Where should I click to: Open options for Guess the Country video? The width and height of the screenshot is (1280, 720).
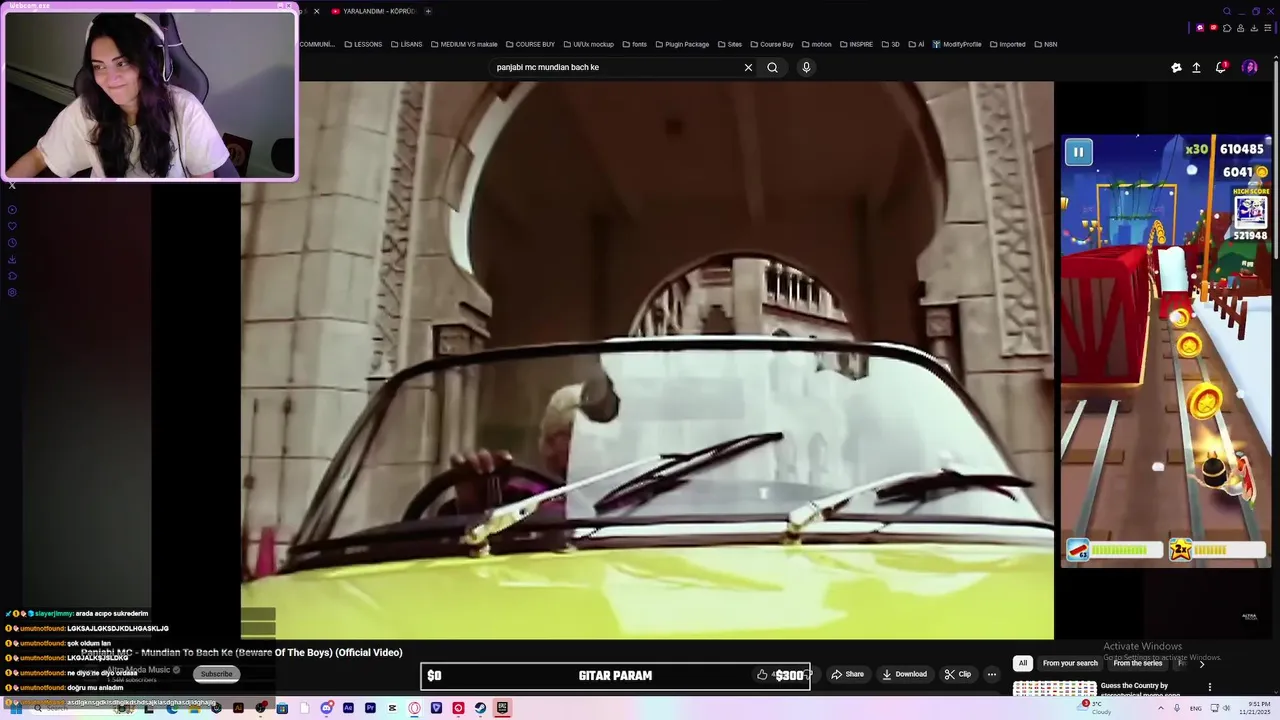click(x=1209, y=687)
